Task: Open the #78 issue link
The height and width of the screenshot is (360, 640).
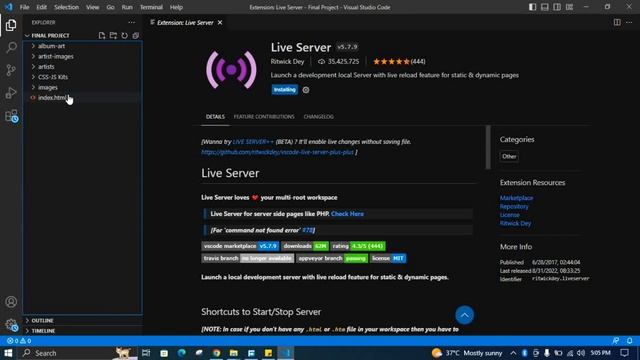Action: pos(307,230)
